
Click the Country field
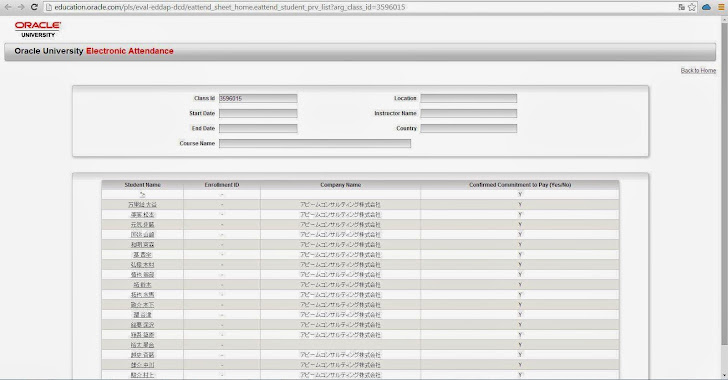pyautogui.click(x=468, y=128)
